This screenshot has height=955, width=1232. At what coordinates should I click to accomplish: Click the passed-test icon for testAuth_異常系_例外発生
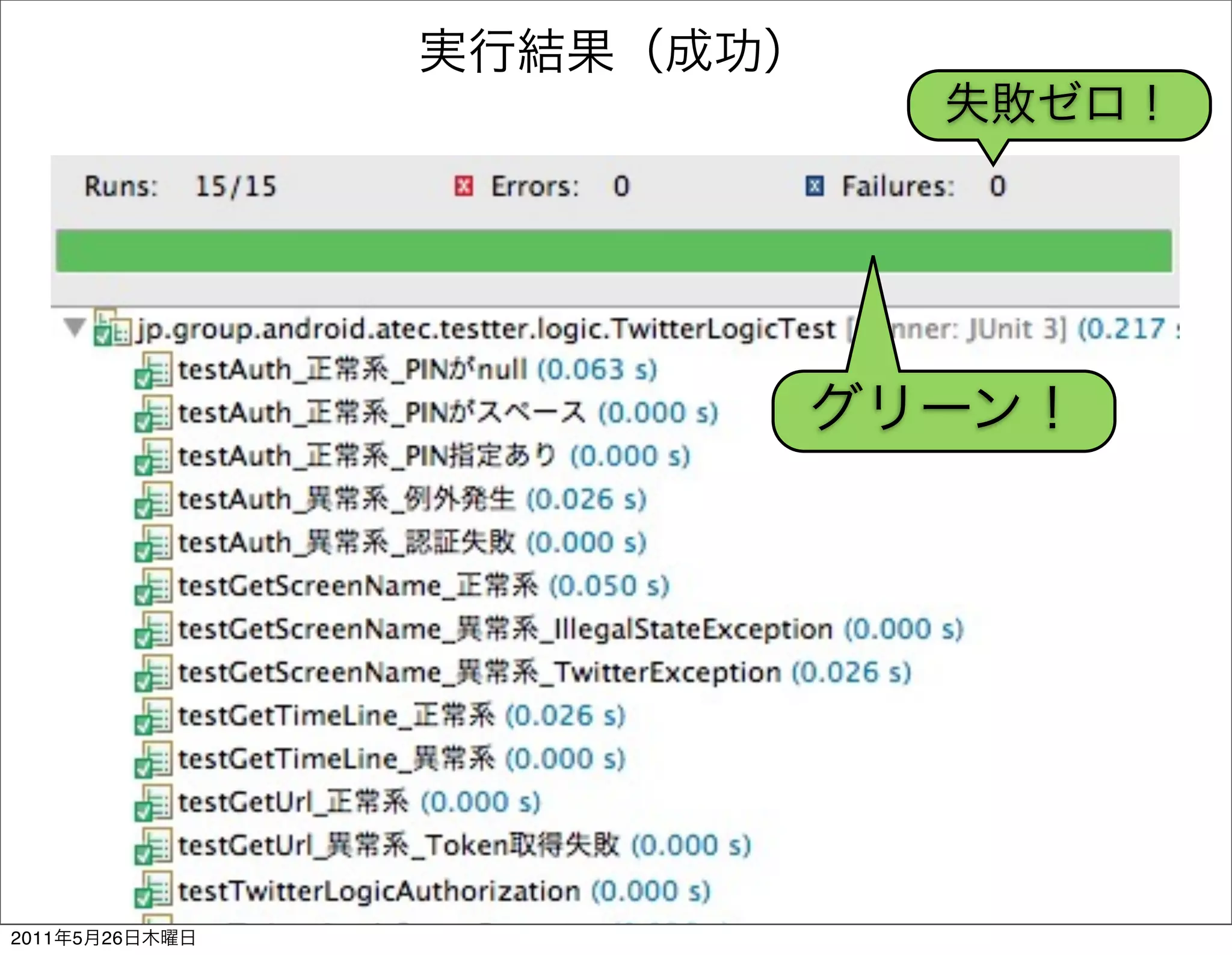click(153, 501)
